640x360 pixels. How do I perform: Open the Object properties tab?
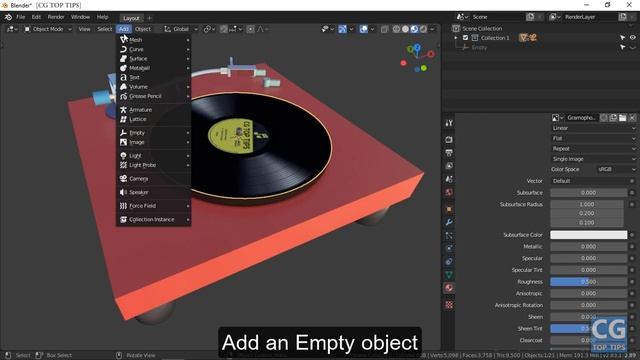(x=449, y=209)
